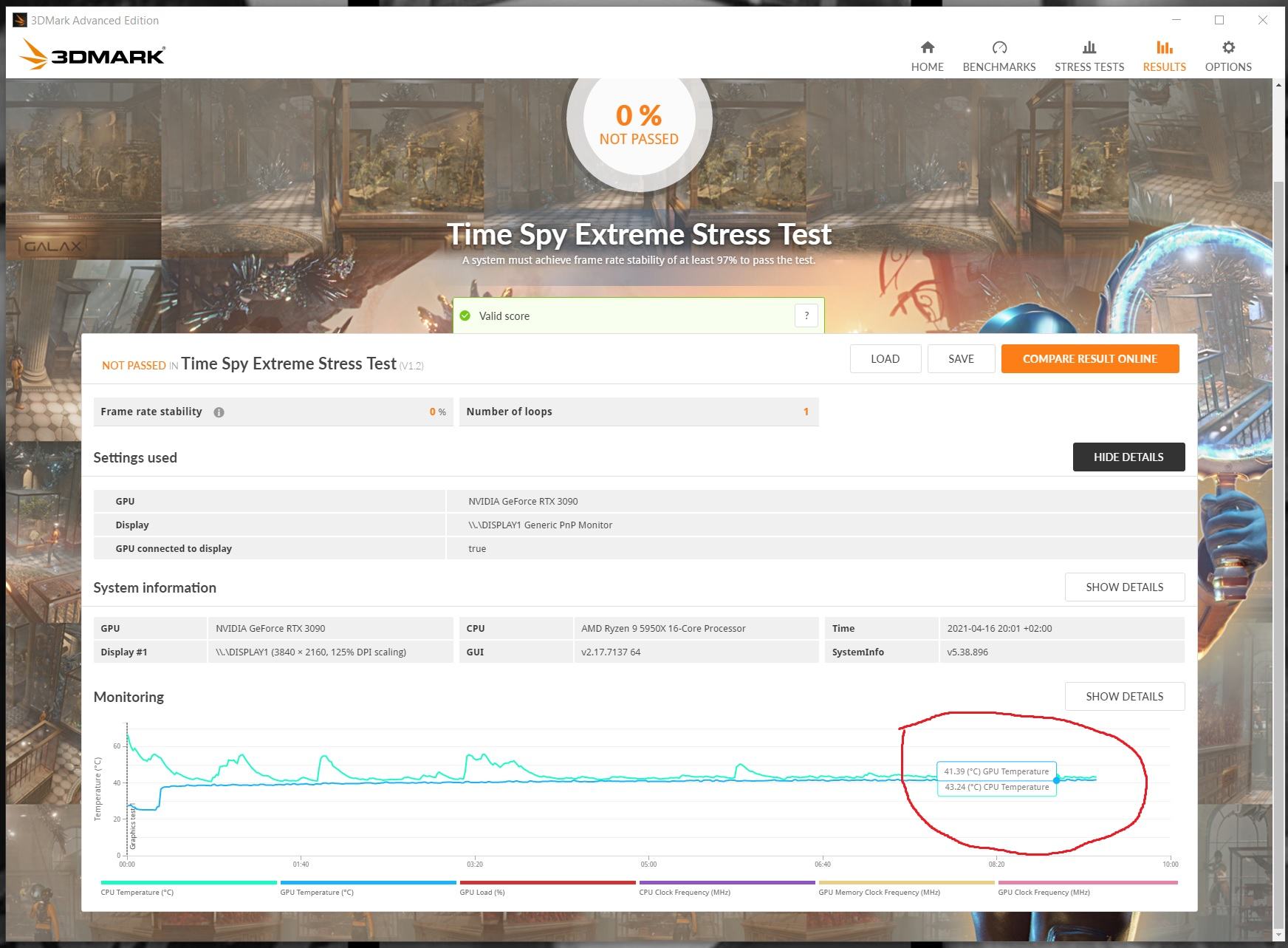Select the Display #1 3840 × 2160 value
Screen dimensions: 1288x948
point(311,652)
